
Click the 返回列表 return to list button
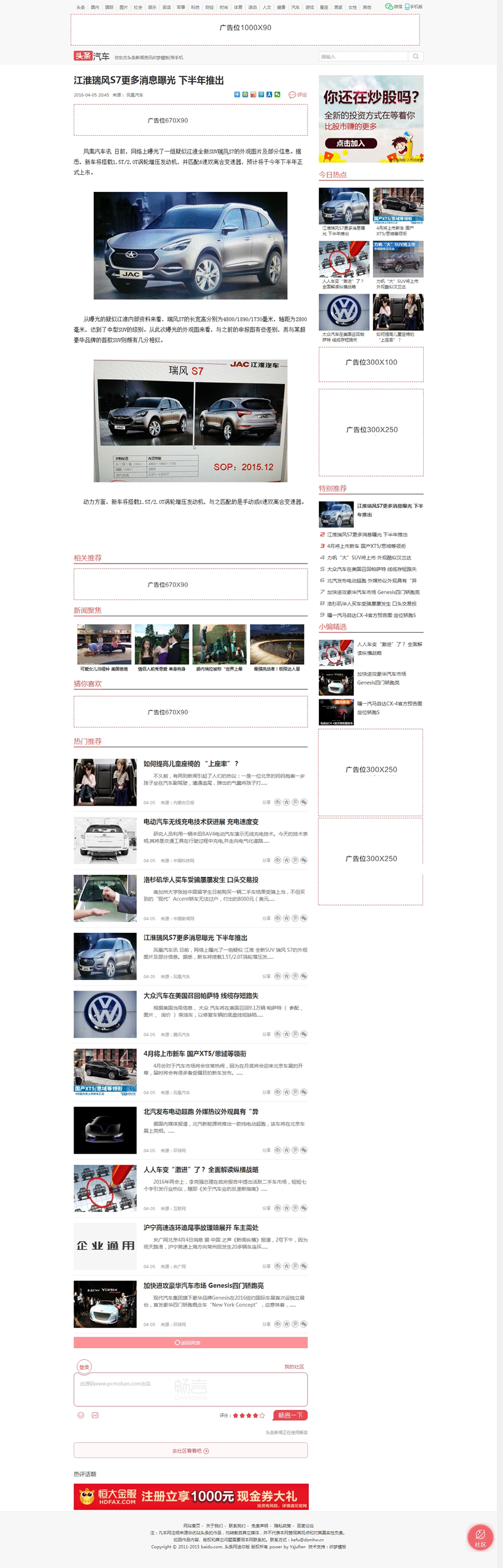click(191, 1342)
